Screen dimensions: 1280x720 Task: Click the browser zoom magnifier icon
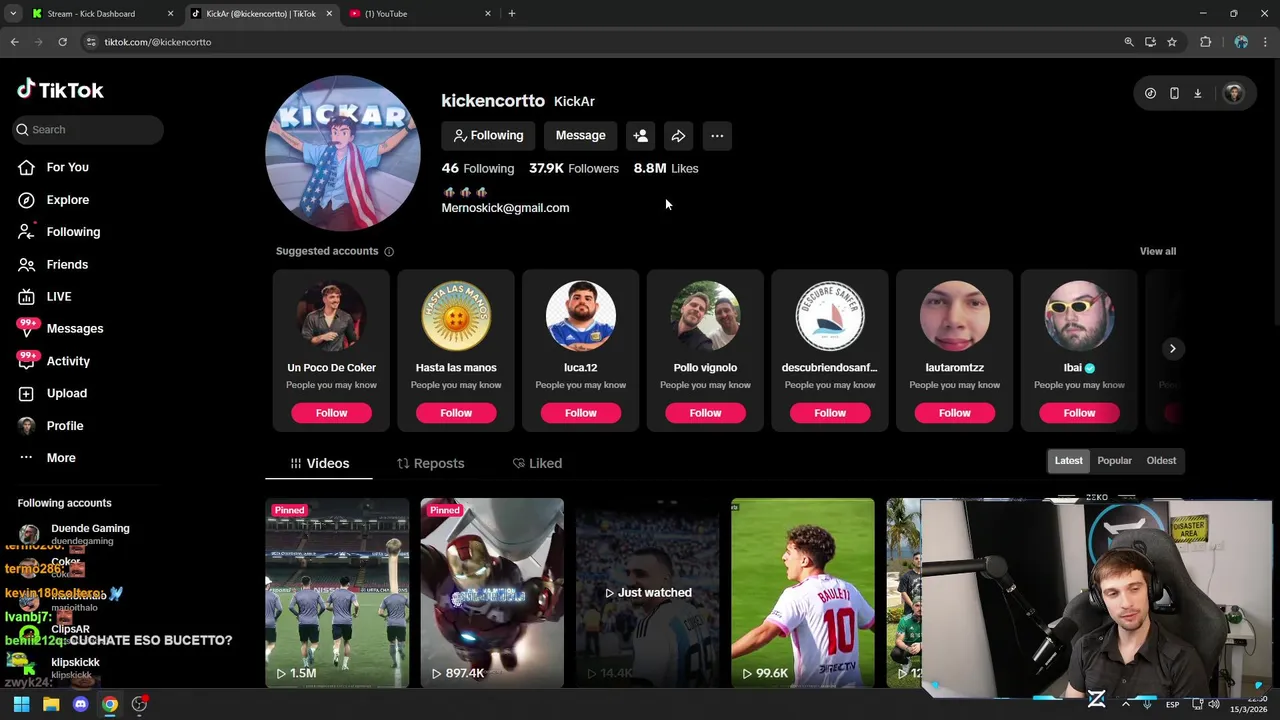[1129, 42]
